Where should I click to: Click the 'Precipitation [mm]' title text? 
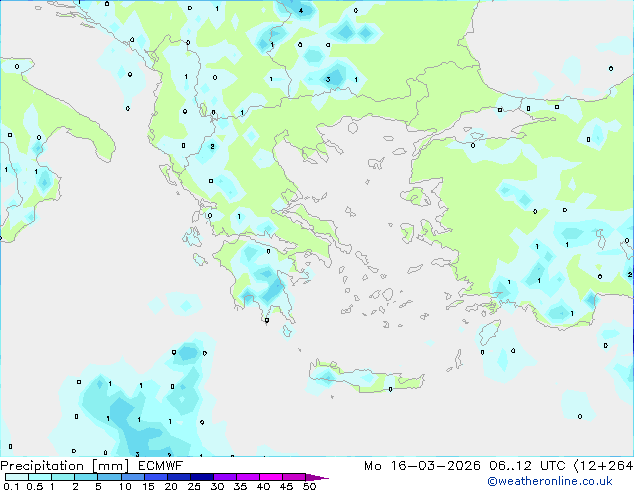[64, 466]
